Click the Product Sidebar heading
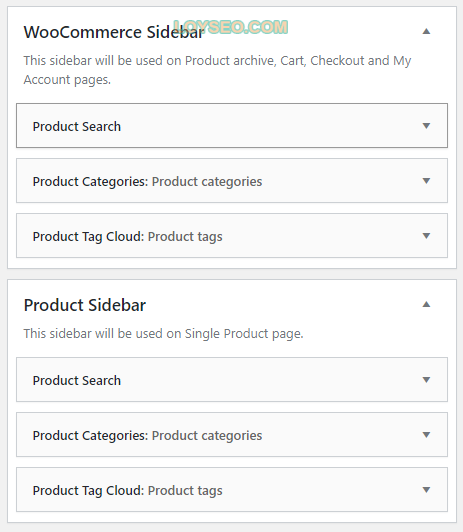This screenshot has width=463, height=532. pos(85,305)
